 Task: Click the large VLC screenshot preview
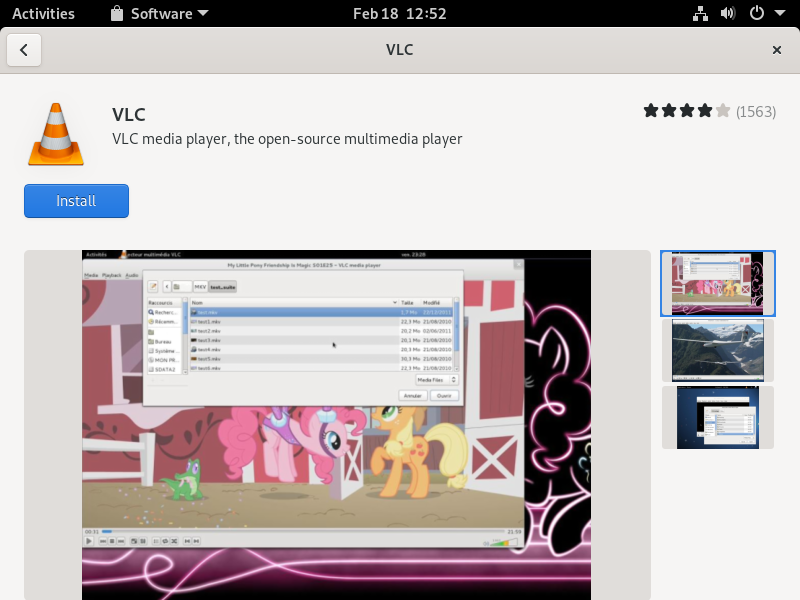337,425
